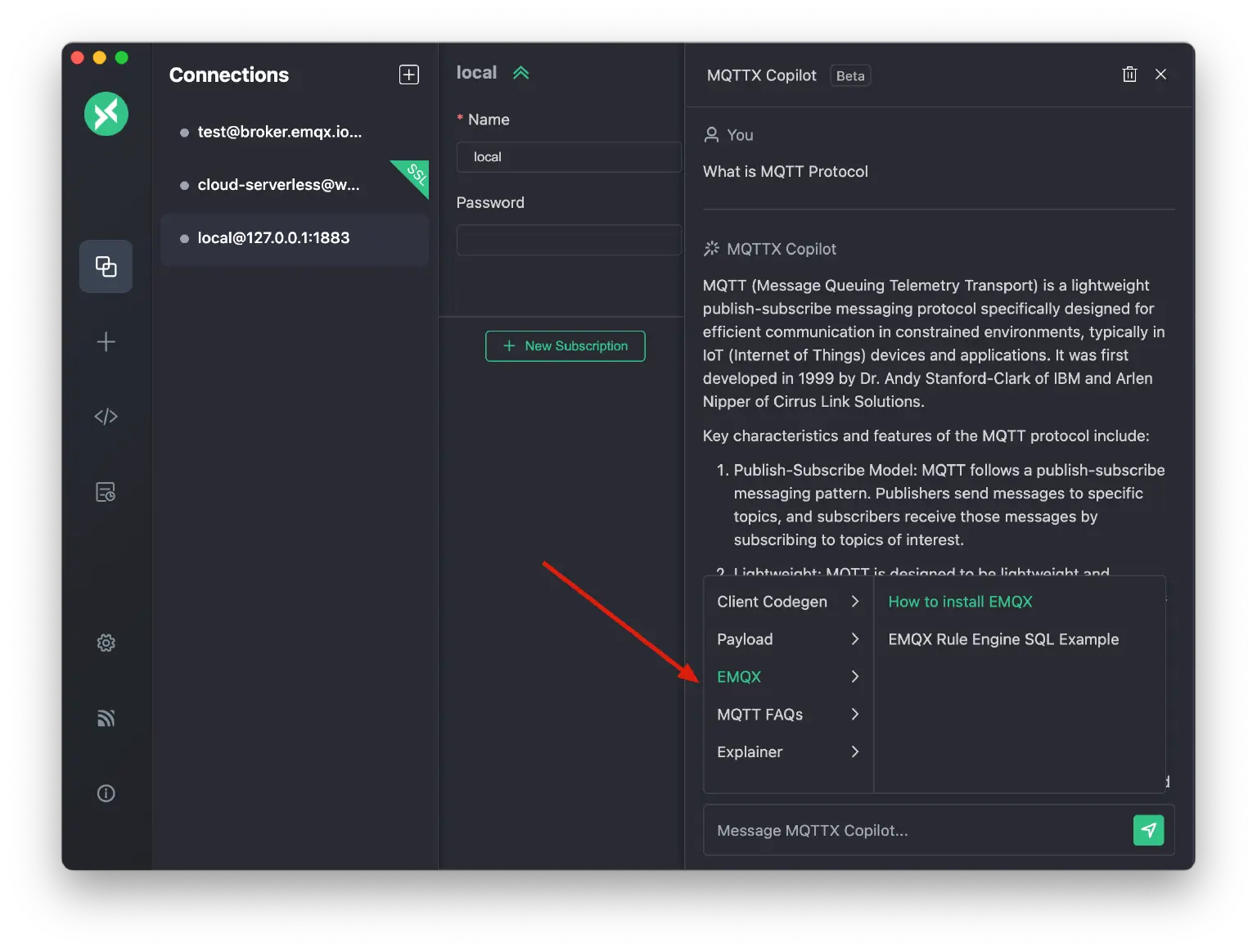
Task: Close the MQTTX Copilot panel
Action: 1160,74
